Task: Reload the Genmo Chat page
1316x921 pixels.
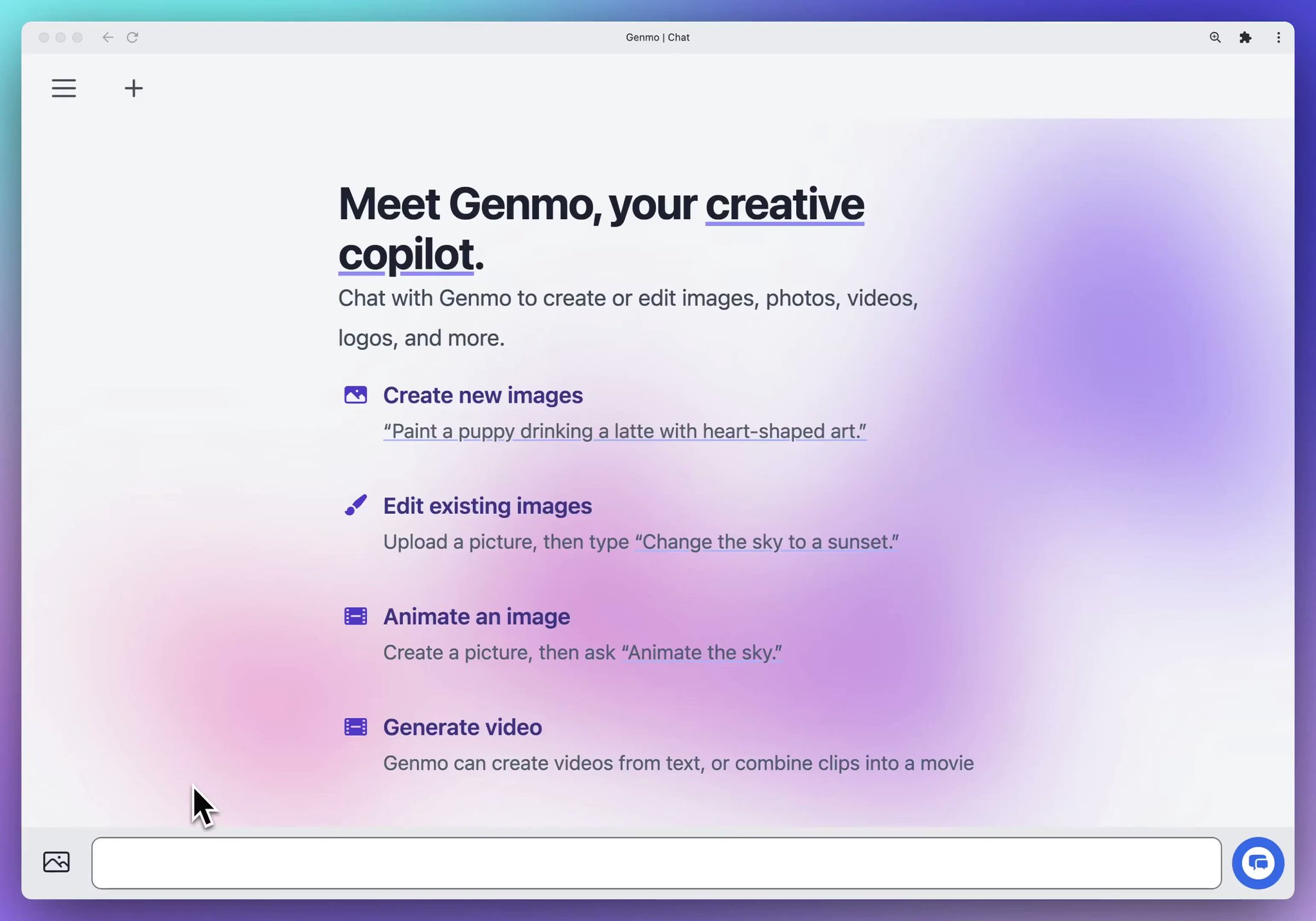Action: click(132, 37)
